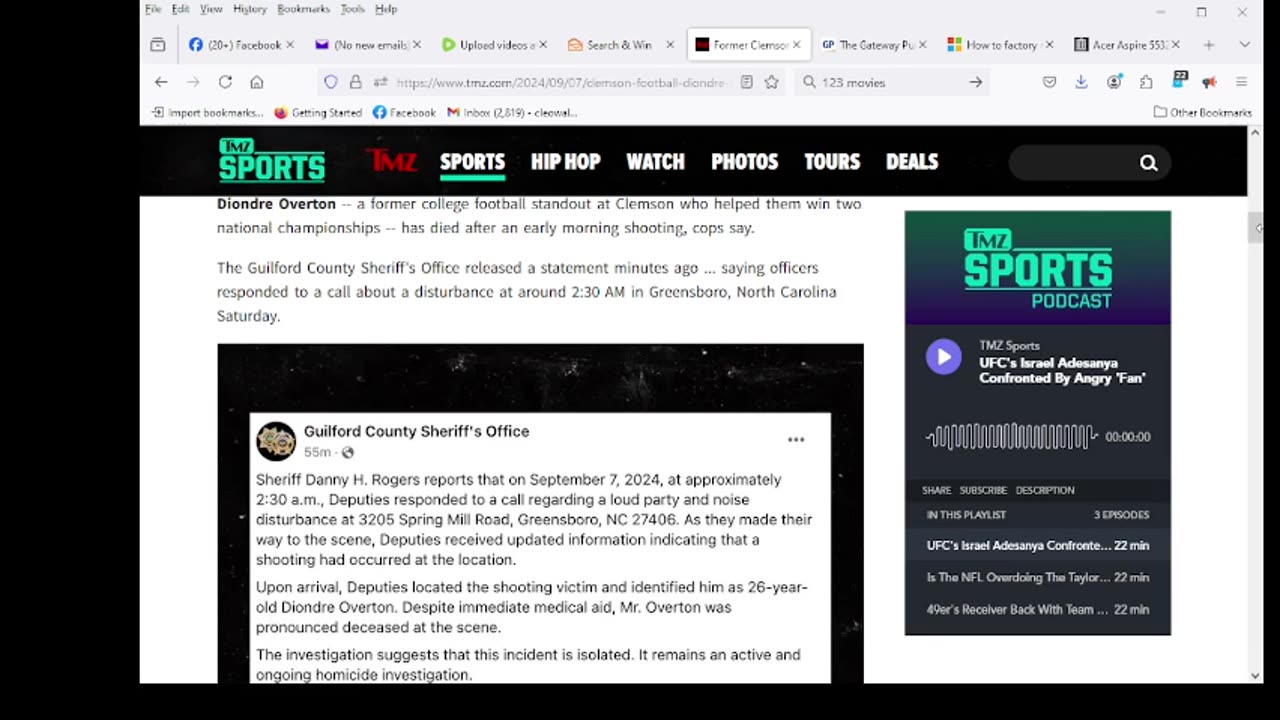Open the Downloads panel
1280x720 pixels.
point(1081,82)
